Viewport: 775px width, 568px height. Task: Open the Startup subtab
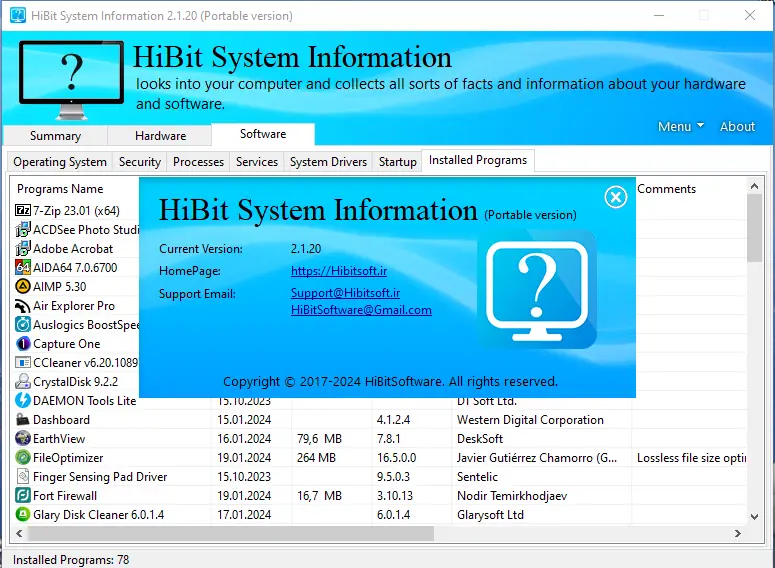(397, 162)
